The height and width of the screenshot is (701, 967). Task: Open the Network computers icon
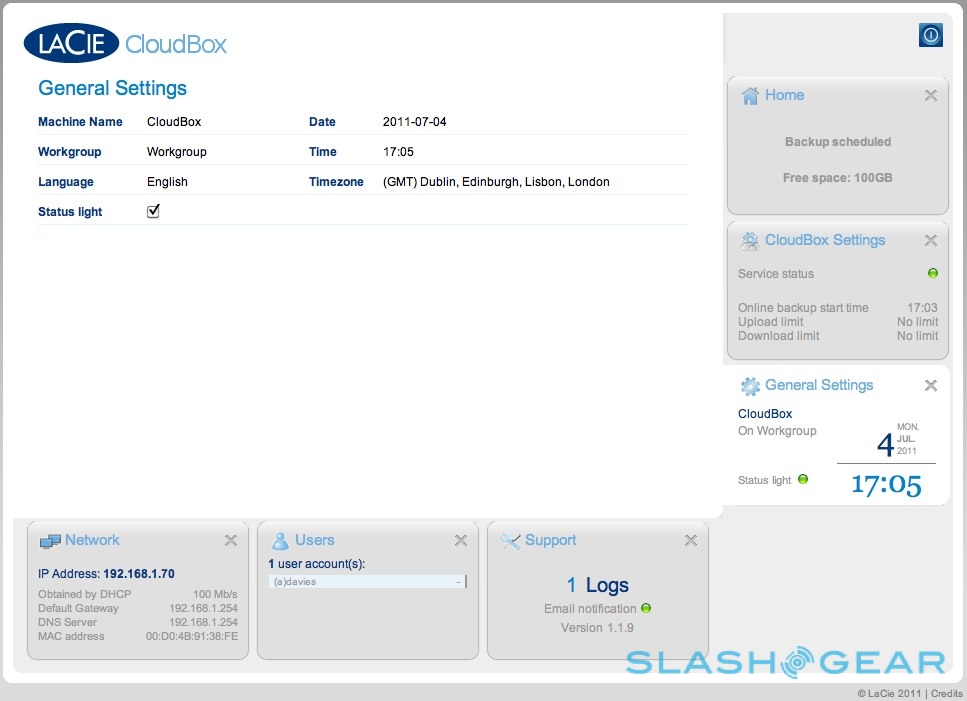tap(50, 541)
